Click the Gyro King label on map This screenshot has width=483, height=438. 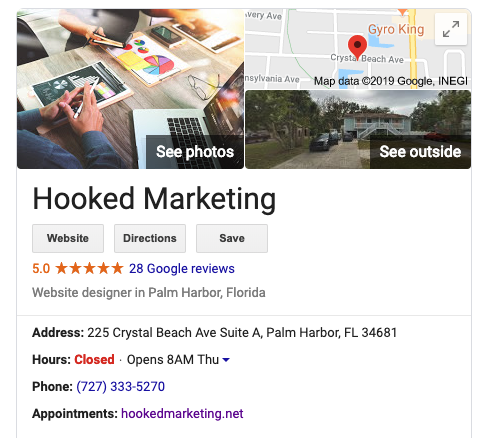(396, 29)
